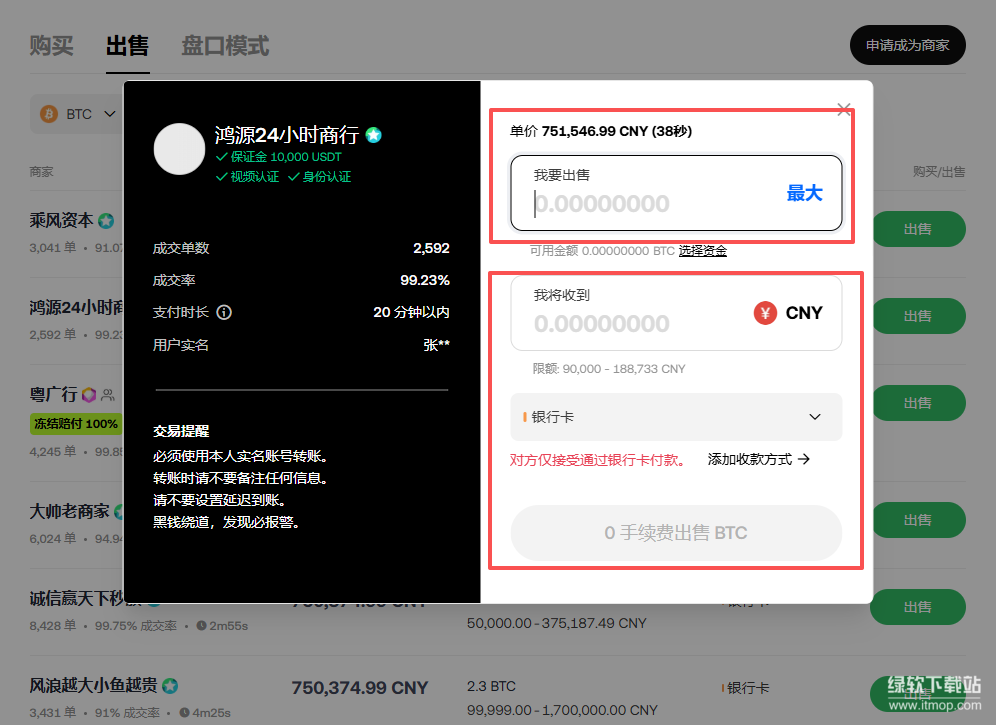Click 添加收款方式 link with arrow
Screen dimensions: 996x725
758,459
